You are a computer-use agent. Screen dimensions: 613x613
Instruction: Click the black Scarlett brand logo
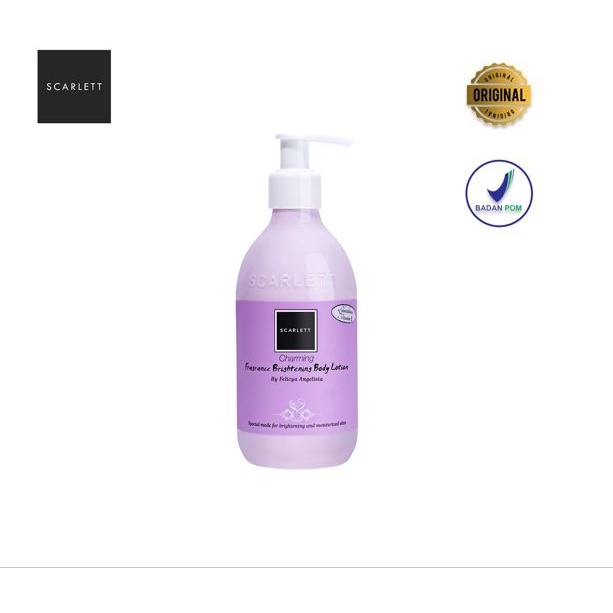click(74, 86)
